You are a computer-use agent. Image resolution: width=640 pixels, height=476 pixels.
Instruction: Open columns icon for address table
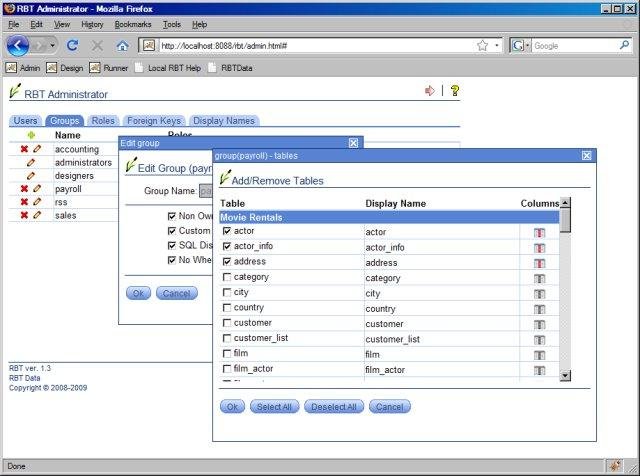tap(539, 263)
